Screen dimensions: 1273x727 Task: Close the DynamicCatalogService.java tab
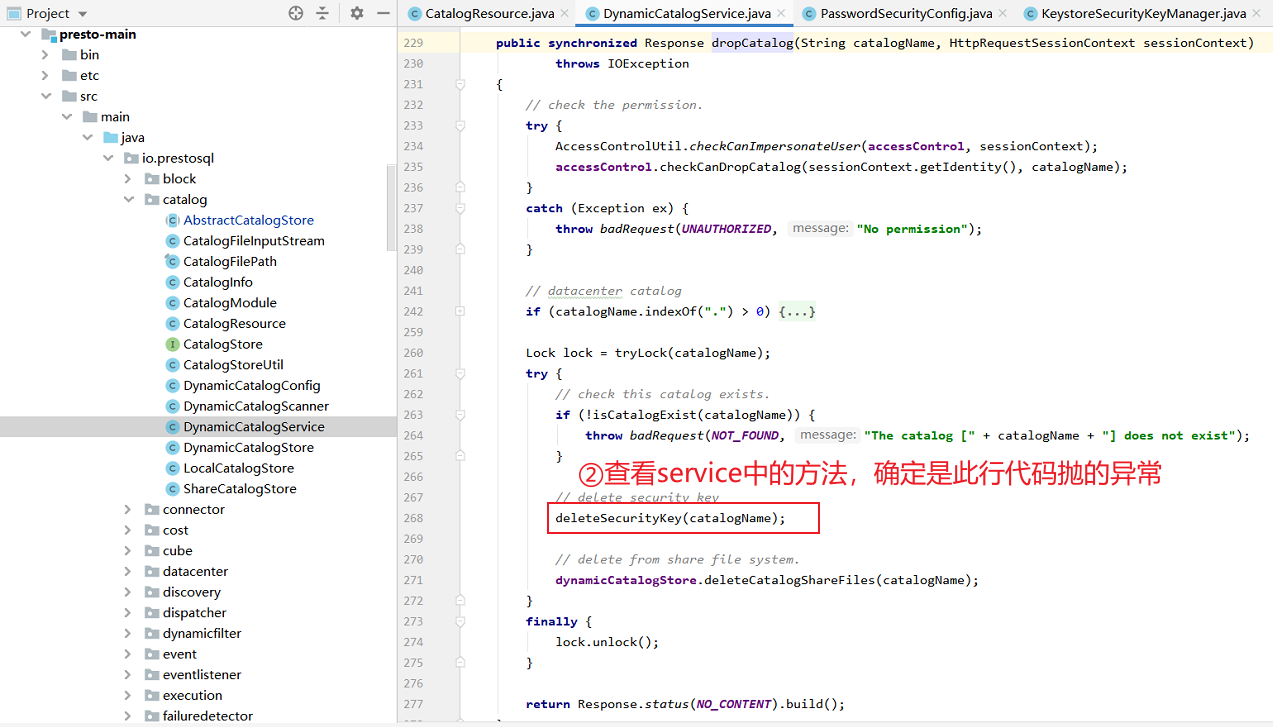(x=782, y=14)
